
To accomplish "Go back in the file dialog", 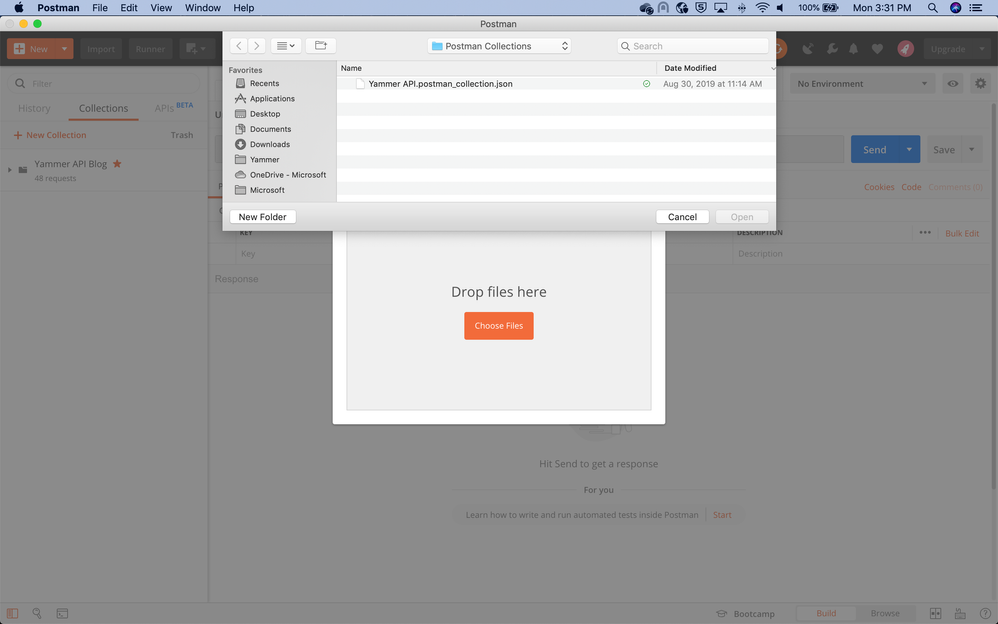I will [x=239, y=46].
